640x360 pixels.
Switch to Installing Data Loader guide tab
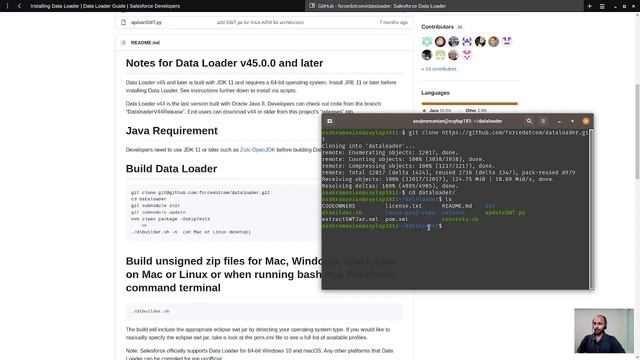click(105, 6)
